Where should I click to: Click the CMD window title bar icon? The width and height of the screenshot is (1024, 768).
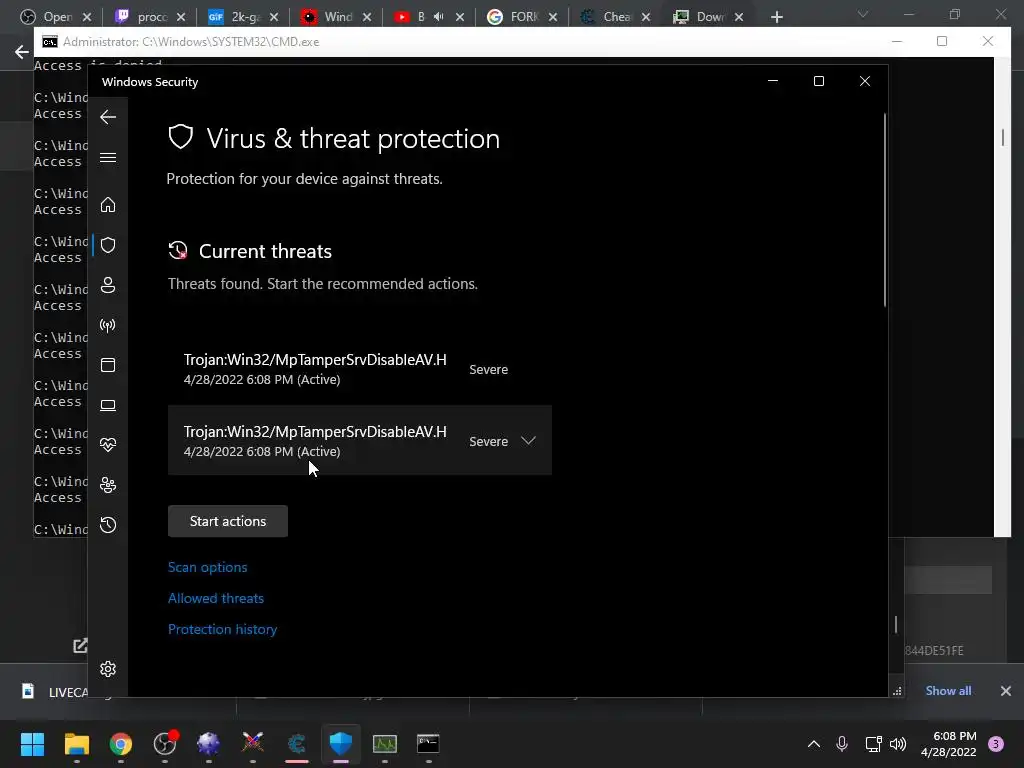point(50,42)
